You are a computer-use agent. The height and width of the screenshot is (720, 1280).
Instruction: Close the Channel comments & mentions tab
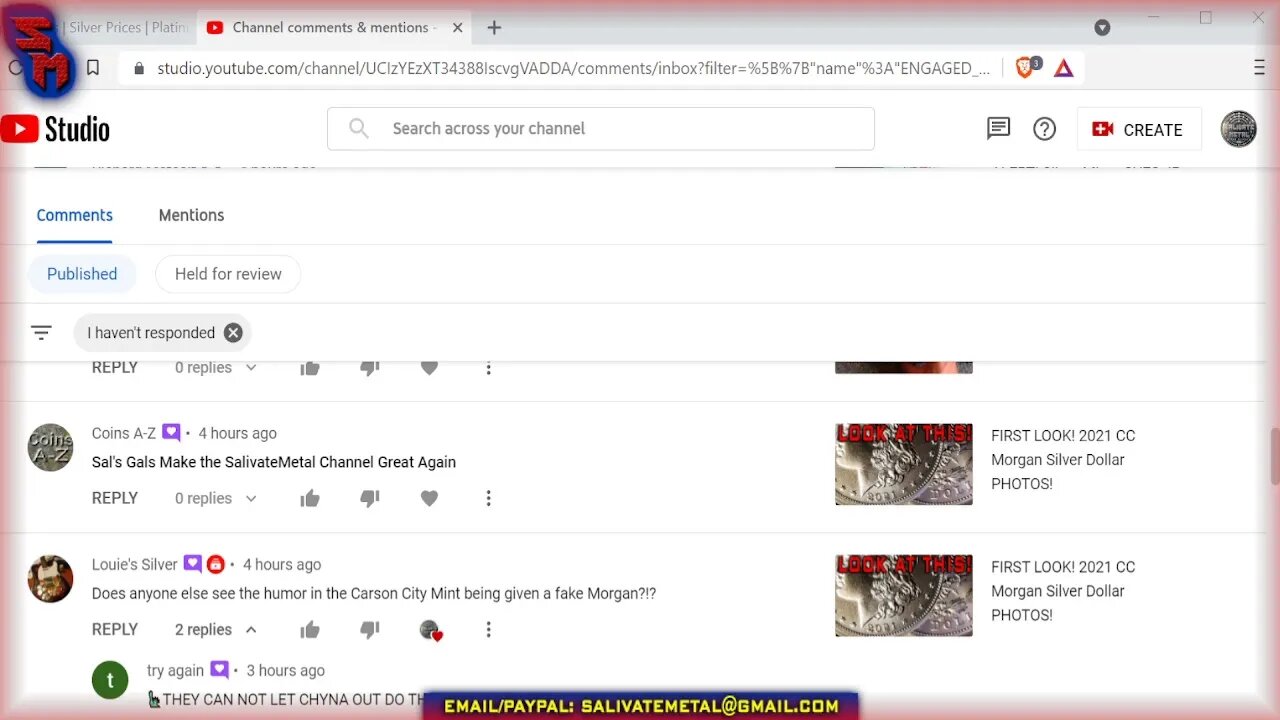click(x=457, y=28)
